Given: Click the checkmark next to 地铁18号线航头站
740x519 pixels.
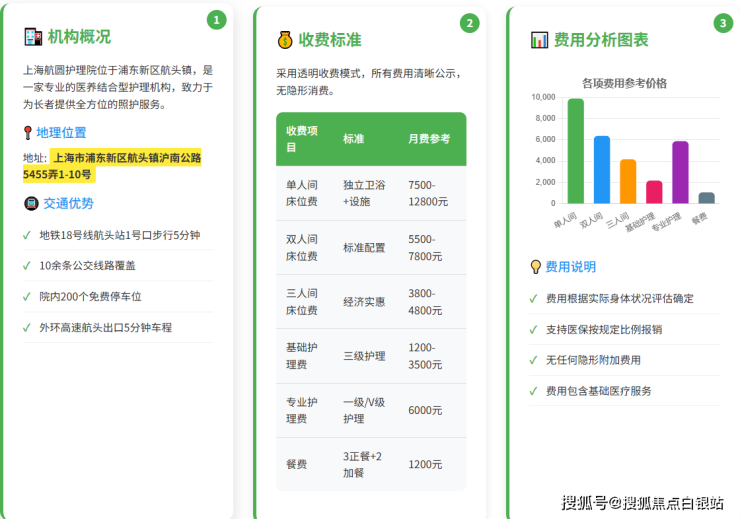Looking at the screenshot, I should pos(27,236).
